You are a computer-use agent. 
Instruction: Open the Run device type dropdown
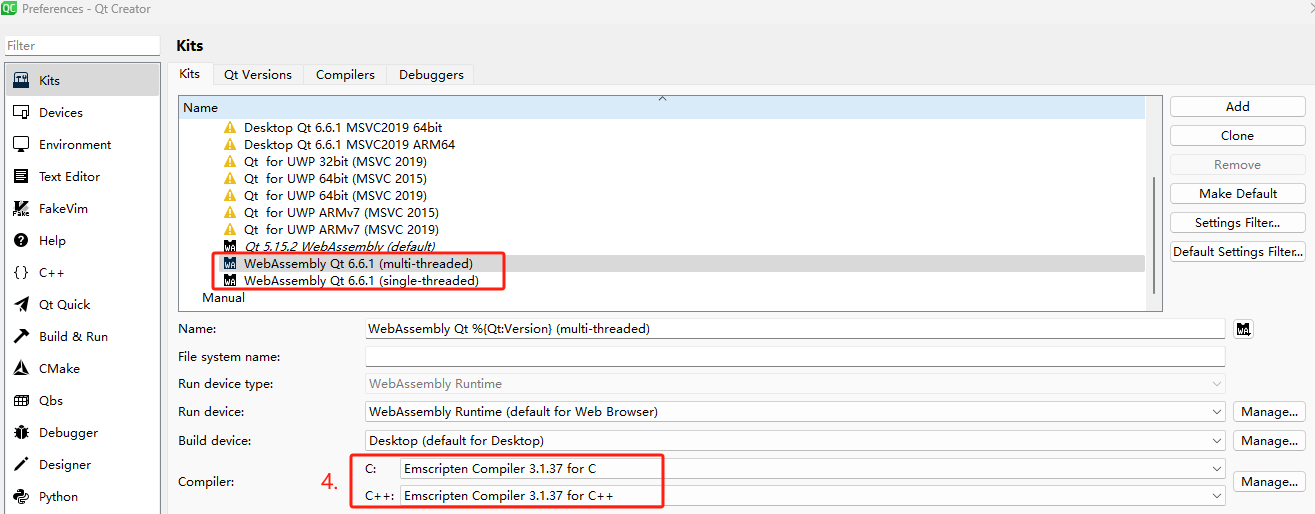796,384
